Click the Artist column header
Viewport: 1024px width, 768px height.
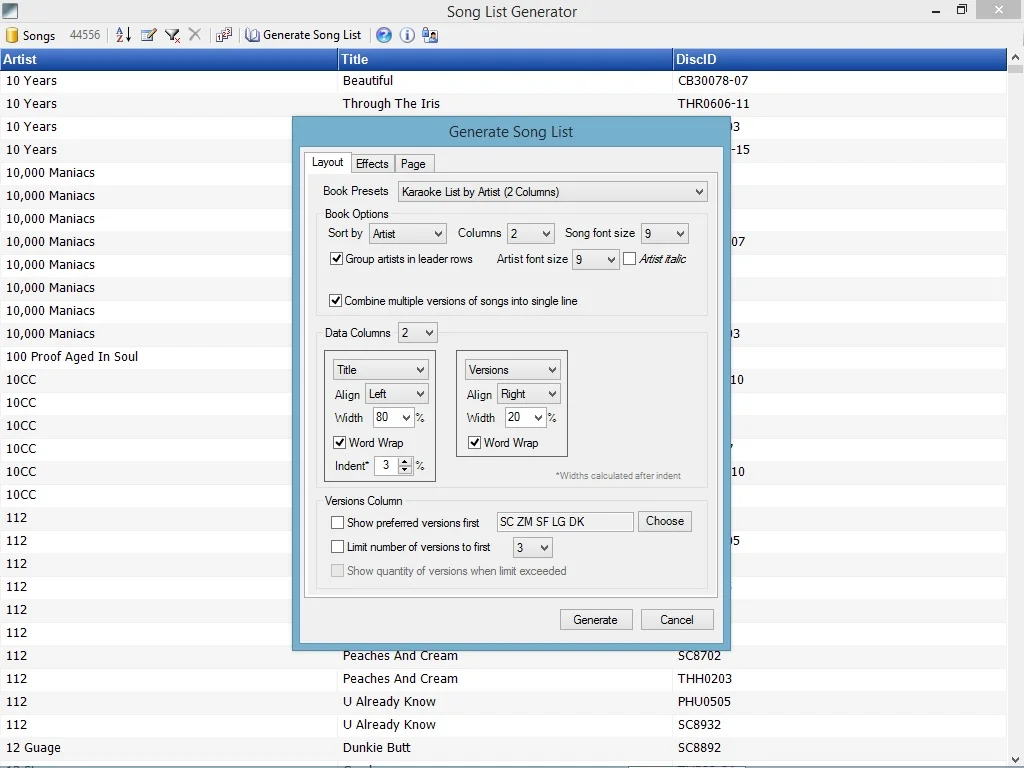168,59
